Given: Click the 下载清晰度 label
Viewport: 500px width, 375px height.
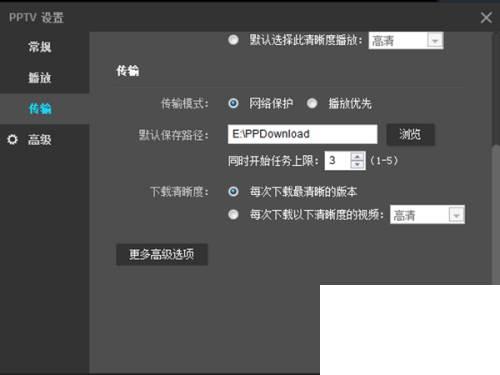Looking at the screenshot, I should (x=179, y=192).
